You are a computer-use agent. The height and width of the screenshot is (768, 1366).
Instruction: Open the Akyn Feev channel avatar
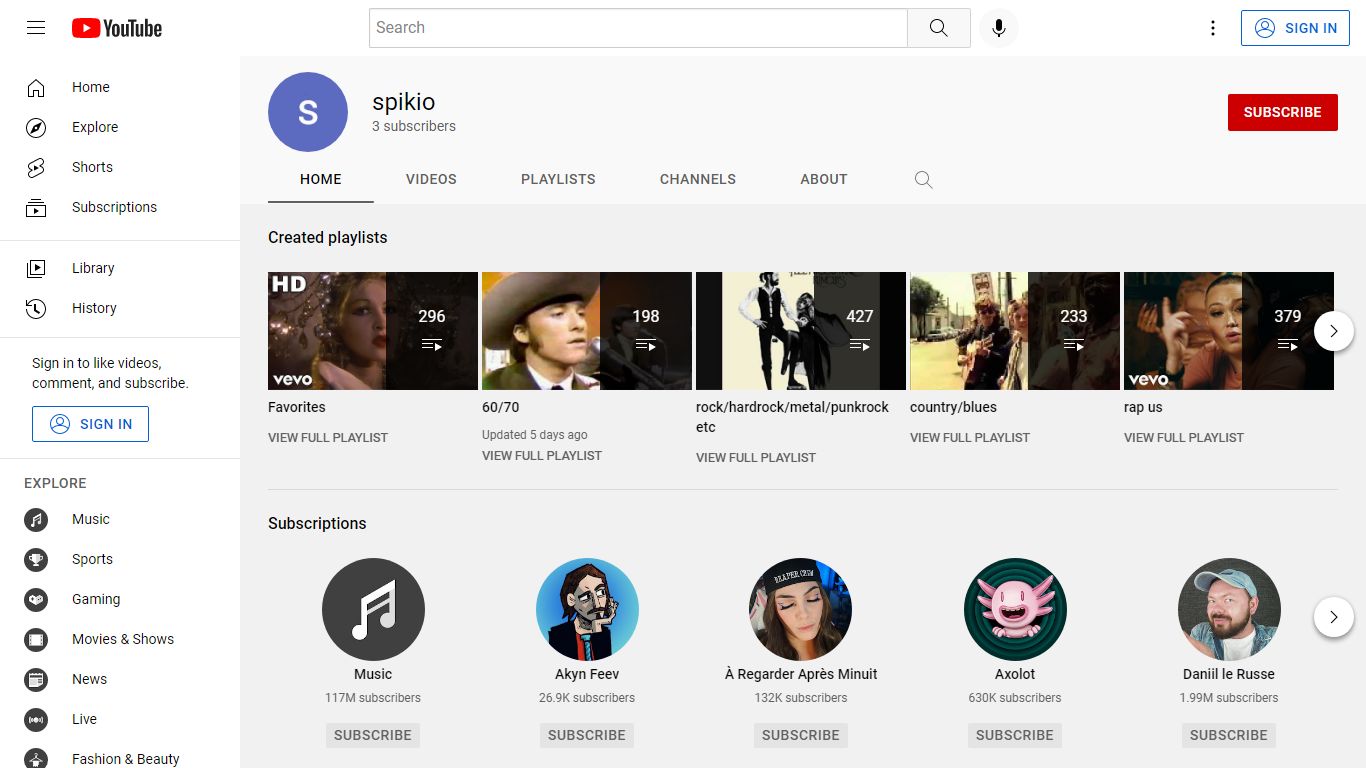[x=587, y=609]
